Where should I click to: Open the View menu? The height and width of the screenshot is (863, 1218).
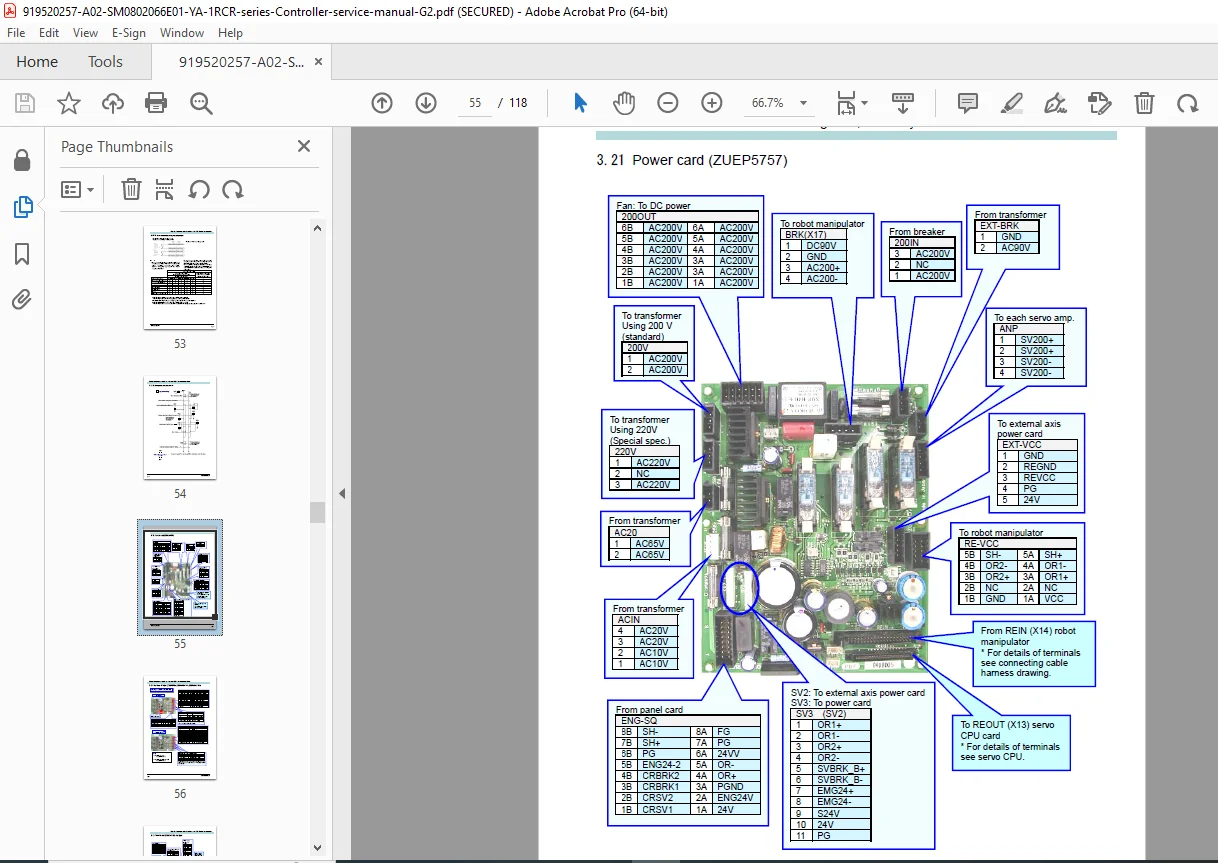tap(86, 33)
